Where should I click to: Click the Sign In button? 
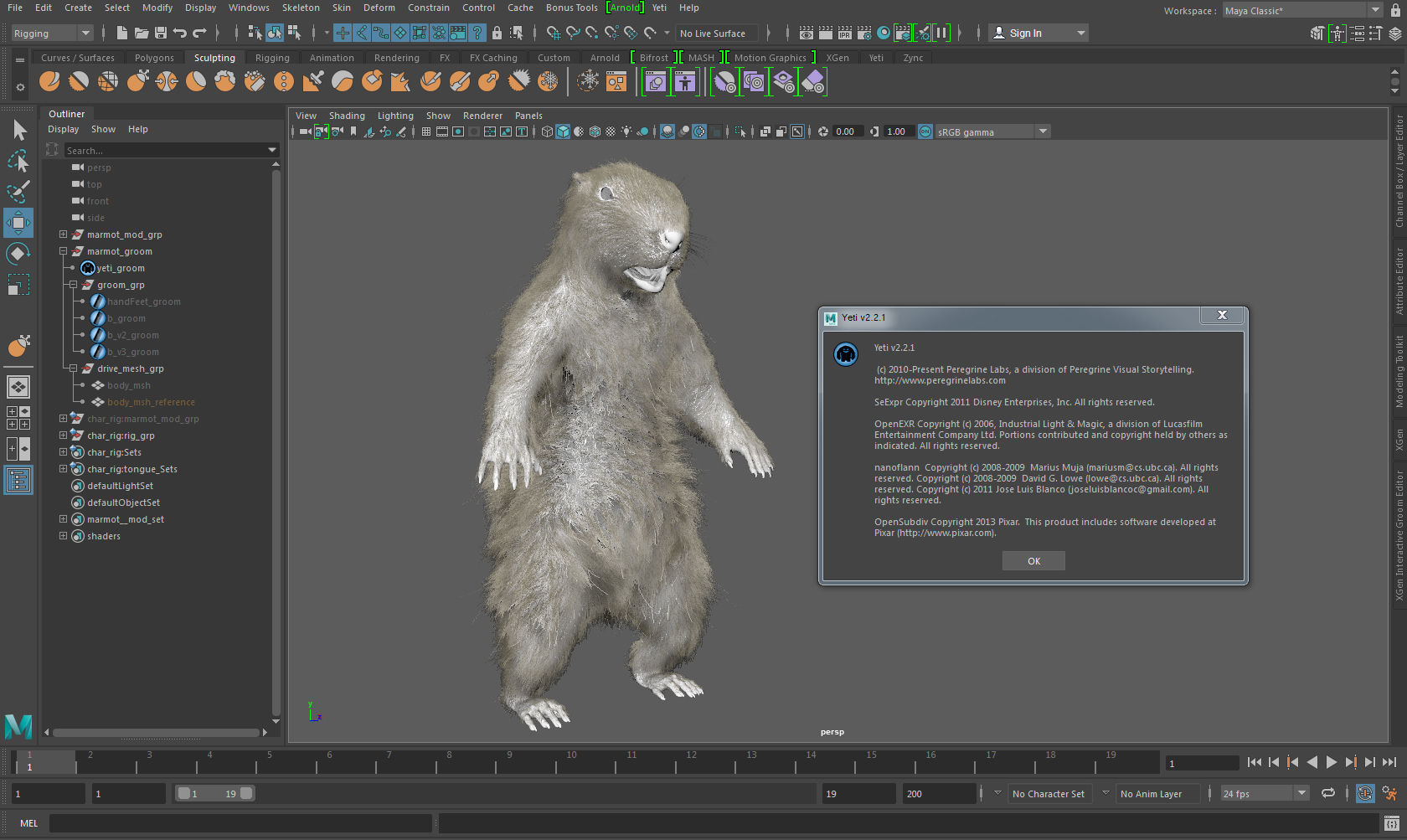pyautogui.click(x=1038, y=33)
